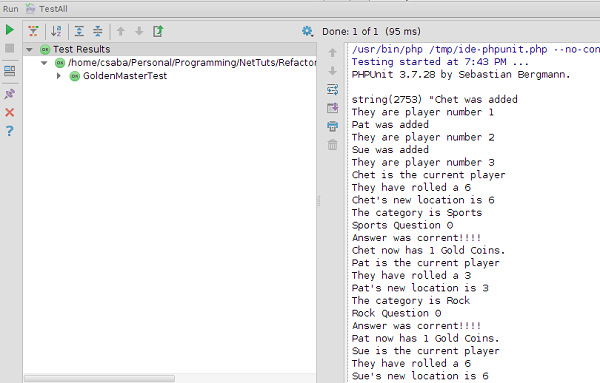
Task: Toggle hide passed tests filter icon
Action: [x=34, y=31]
